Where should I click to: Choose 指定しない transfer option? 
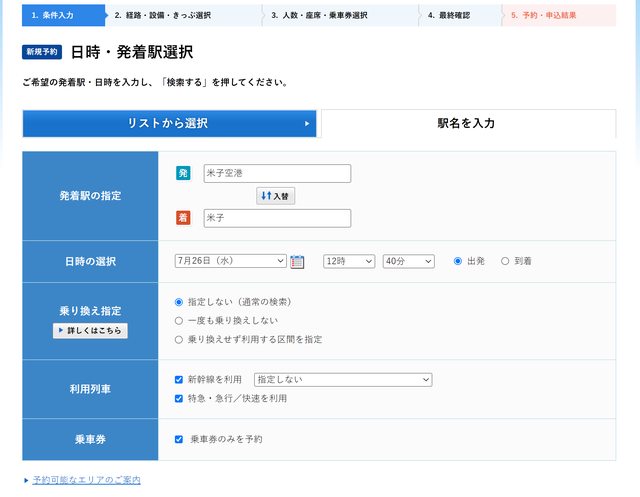[x=179, y=301]
